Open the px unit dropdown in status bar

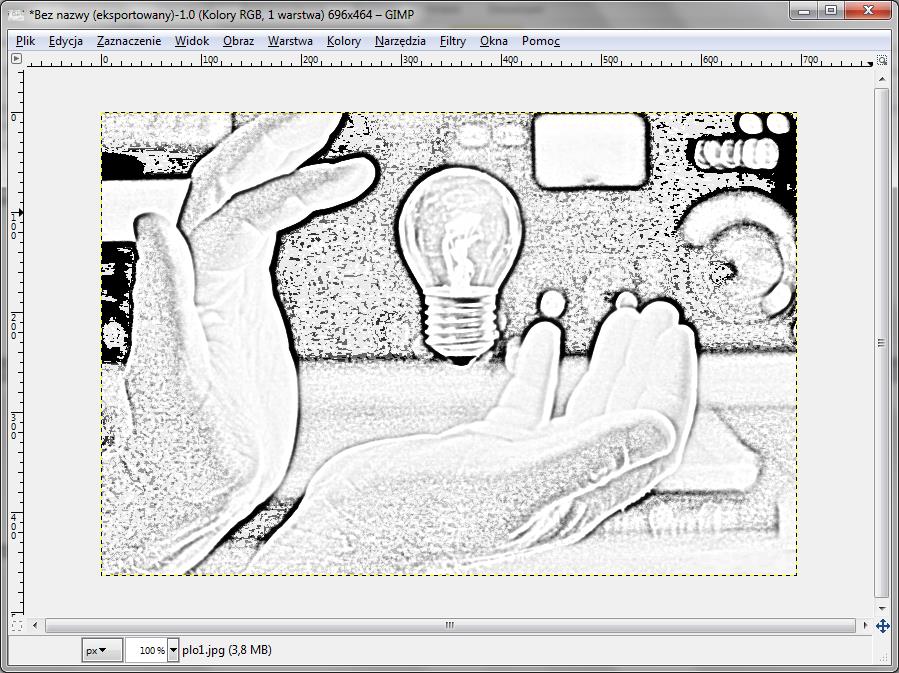tap(102, 650)
